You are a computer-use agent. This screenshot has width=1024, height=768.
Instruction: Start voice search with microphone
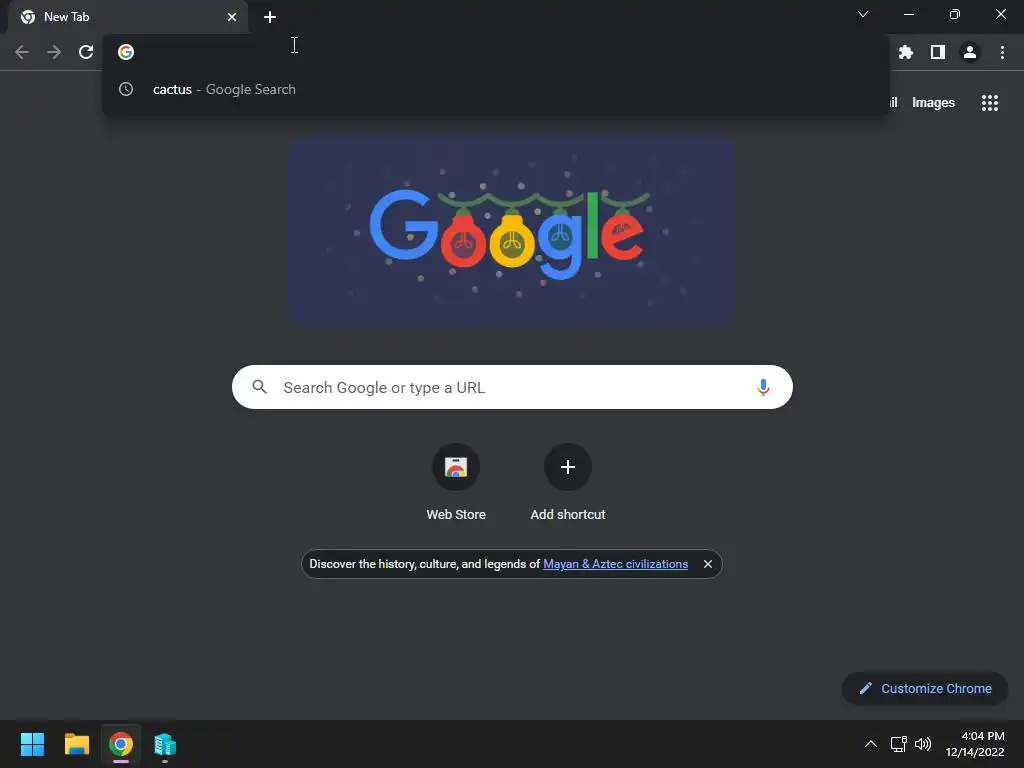click(762, 387)
